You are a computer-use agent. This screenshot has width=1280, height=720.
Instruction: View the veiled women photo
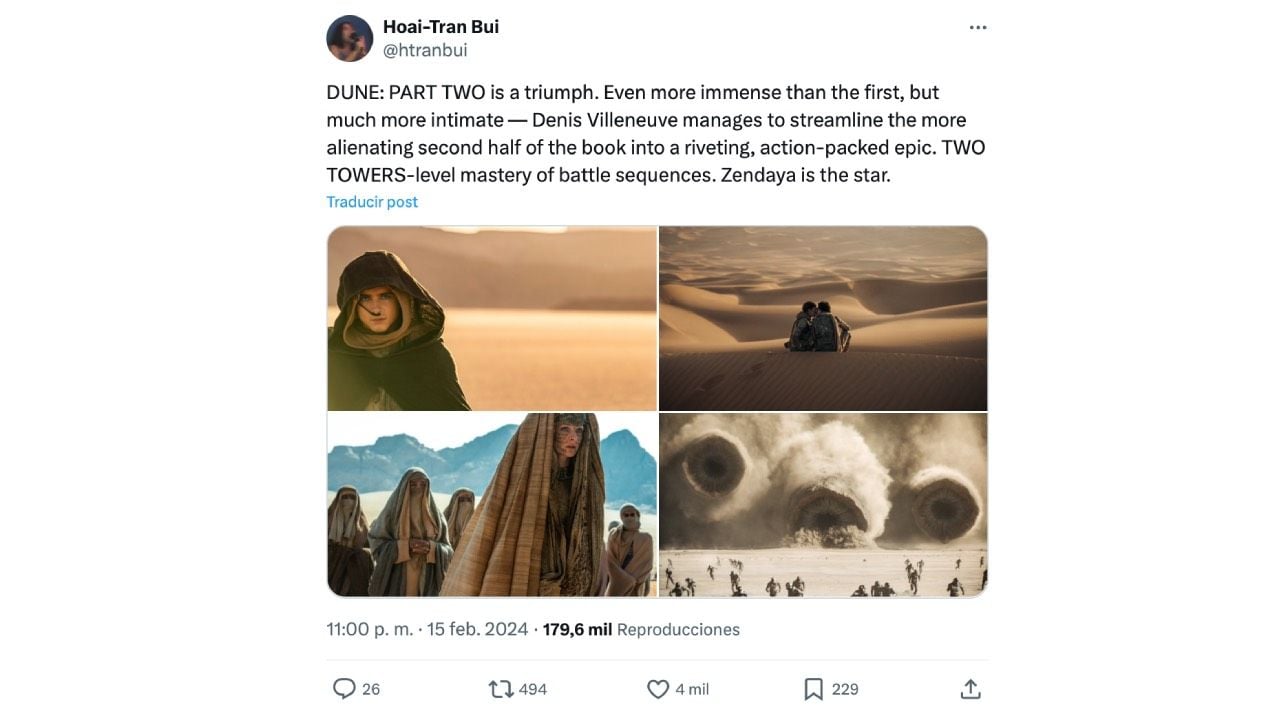pos(492,505)
